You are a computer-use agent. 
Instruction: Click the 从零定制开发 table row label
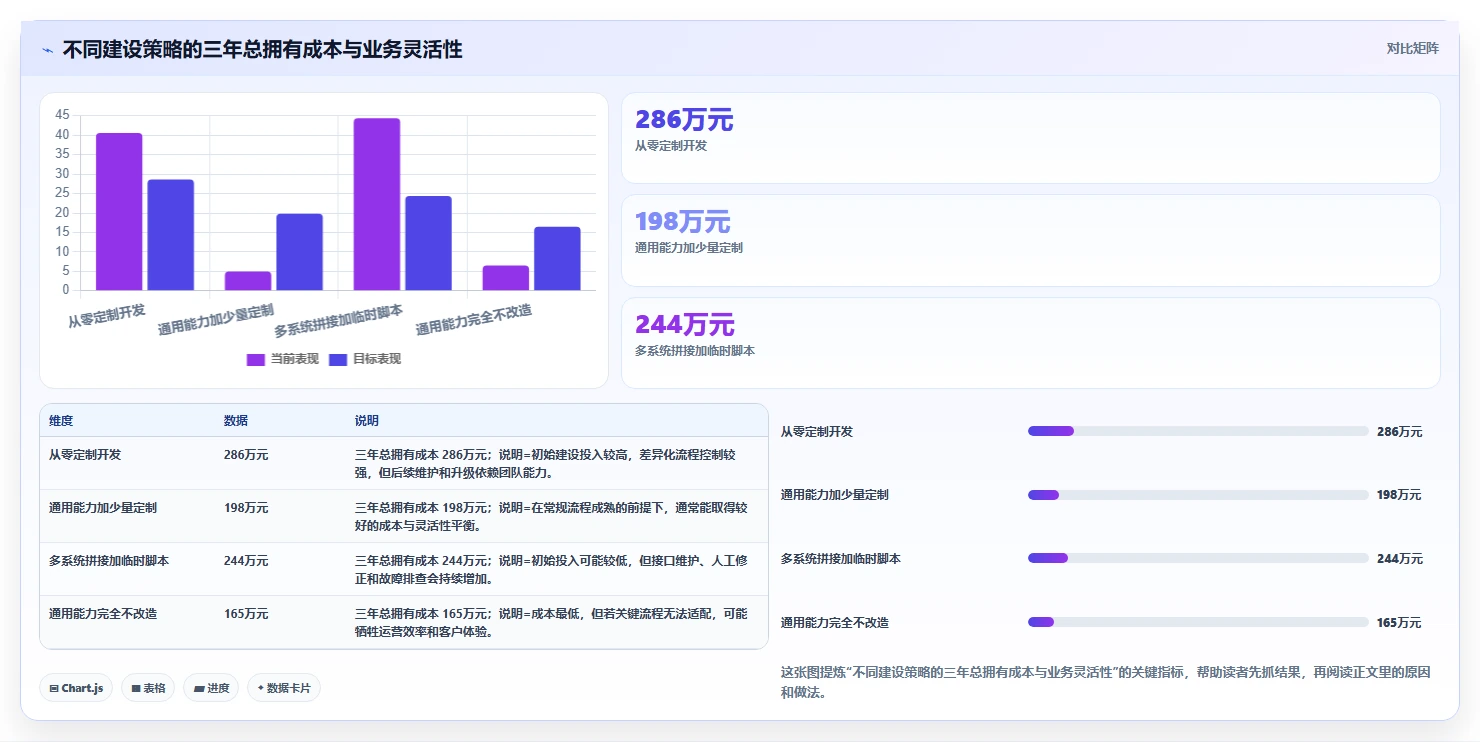click(x=85, y=454)
